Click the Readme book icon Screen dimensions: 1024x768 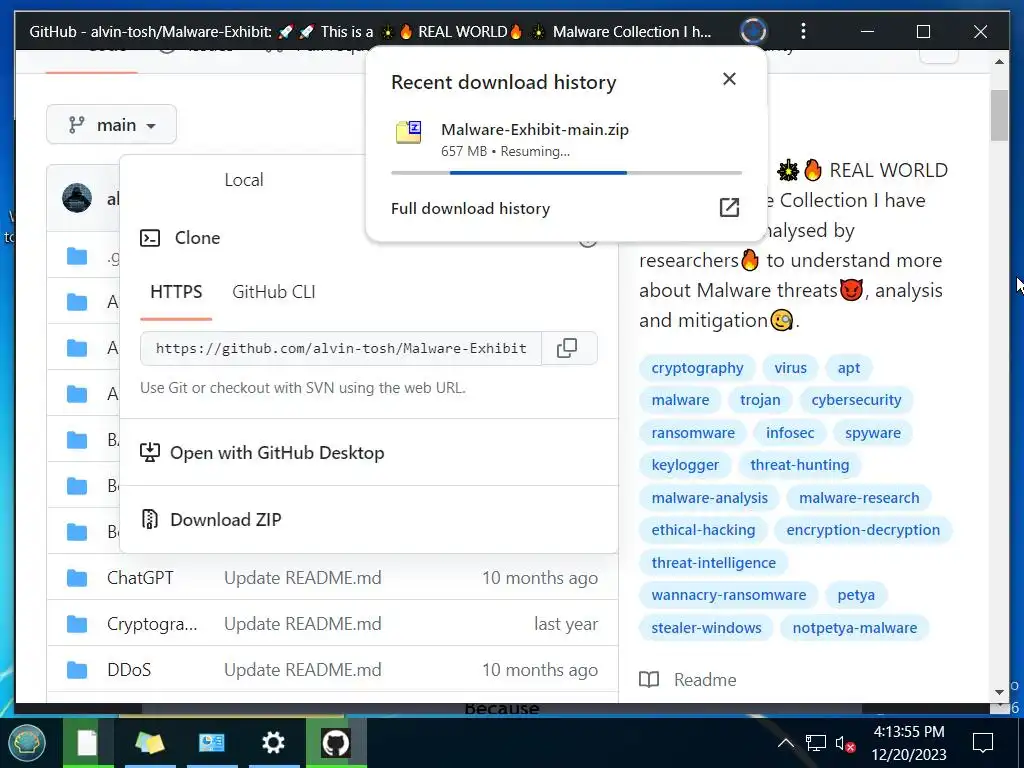[x=648, y=680]
